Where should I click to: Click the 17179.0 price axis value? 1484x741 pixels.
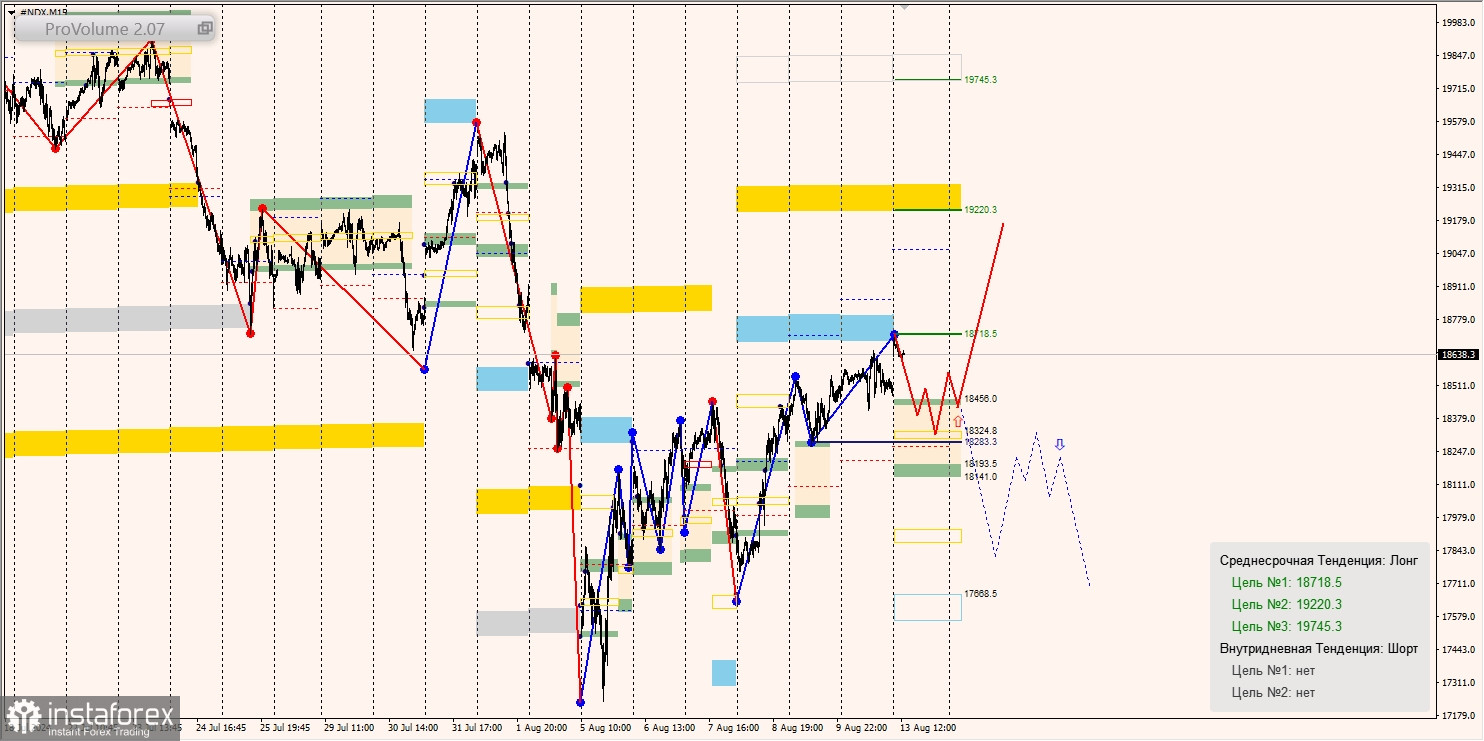(x=1459, y=716)
